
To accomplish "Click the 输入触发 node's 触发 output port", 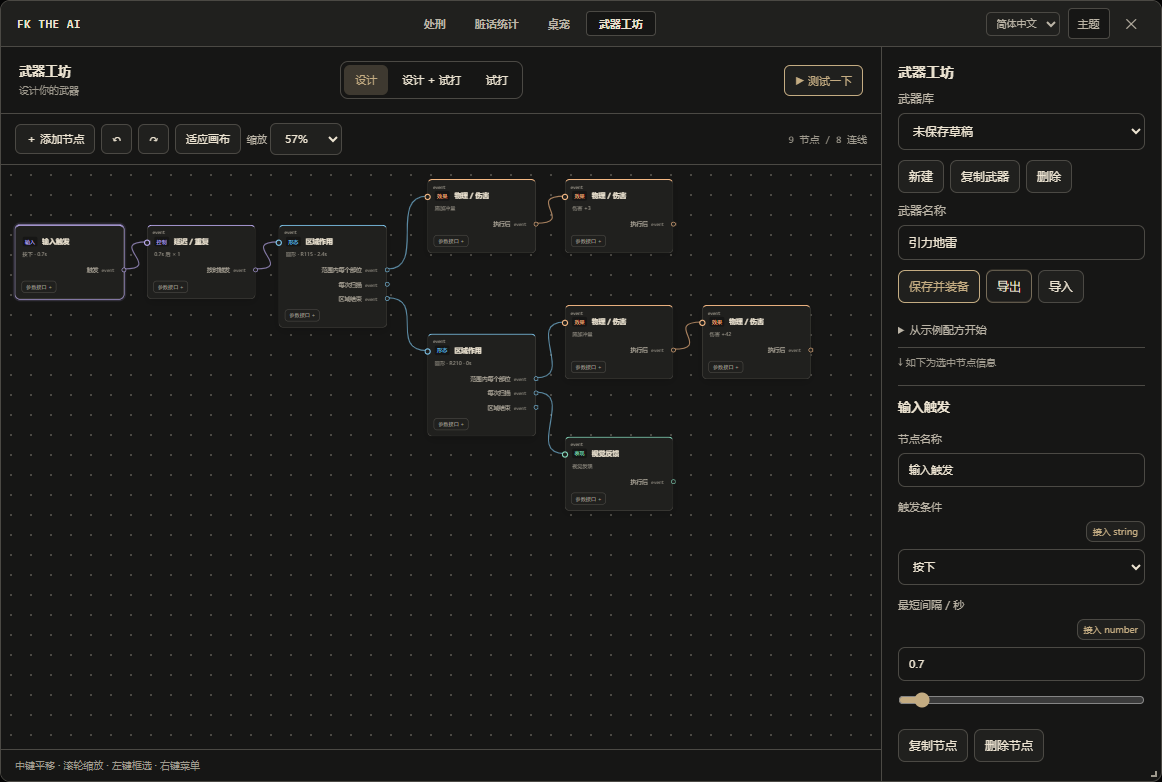I will pyautogui.click(x=124, y=270).
